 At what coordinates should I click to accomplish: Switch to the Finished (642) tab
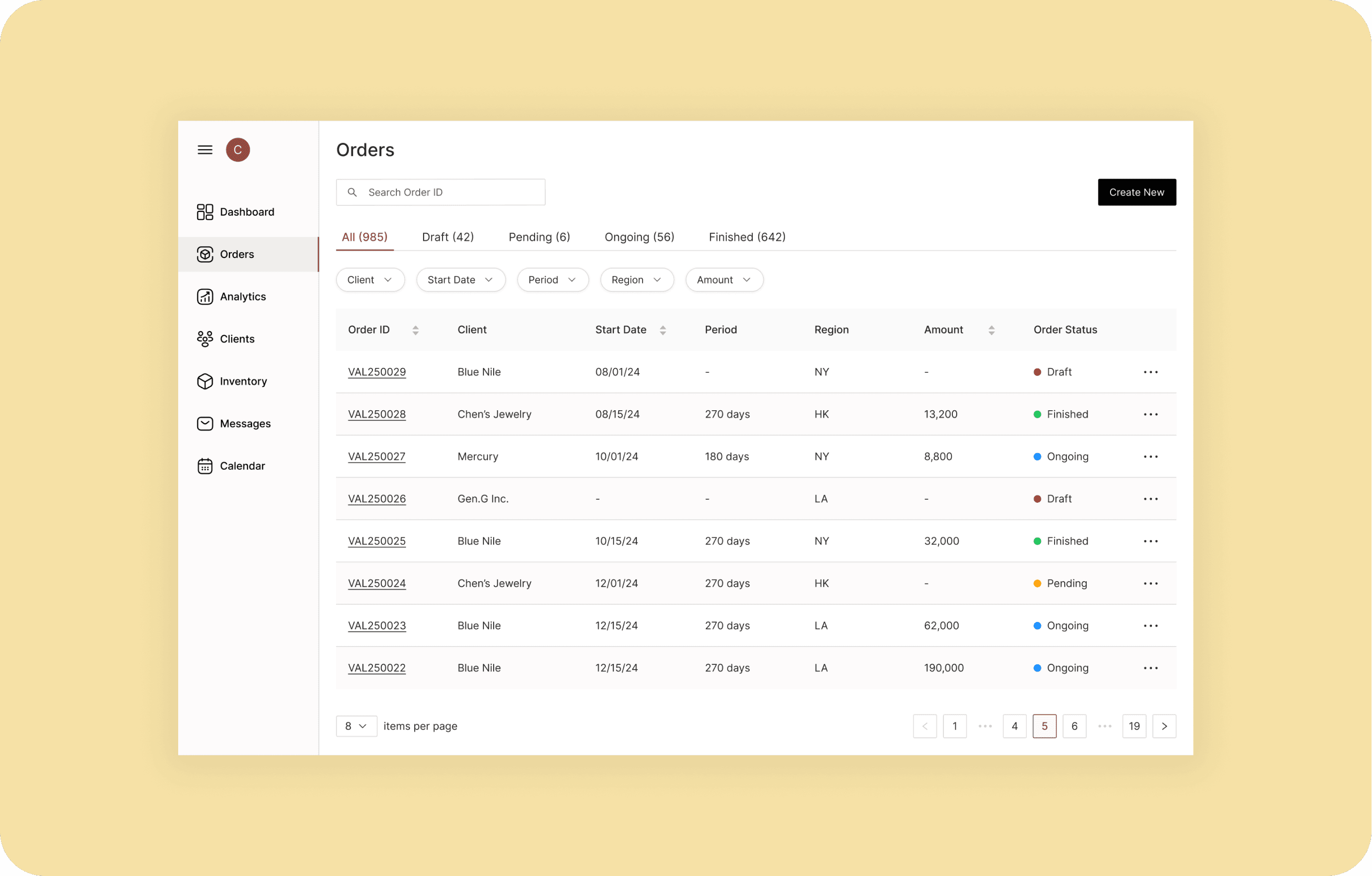(x=746, y=237)
